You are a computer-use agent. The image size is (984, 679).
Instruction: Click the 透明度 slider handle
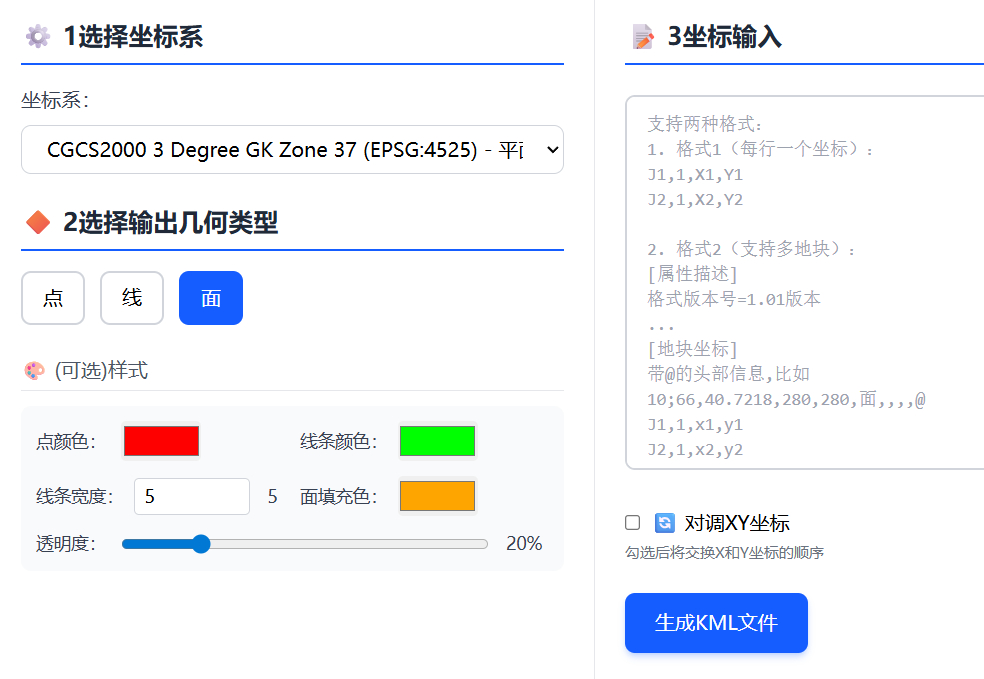coord(201,544)
